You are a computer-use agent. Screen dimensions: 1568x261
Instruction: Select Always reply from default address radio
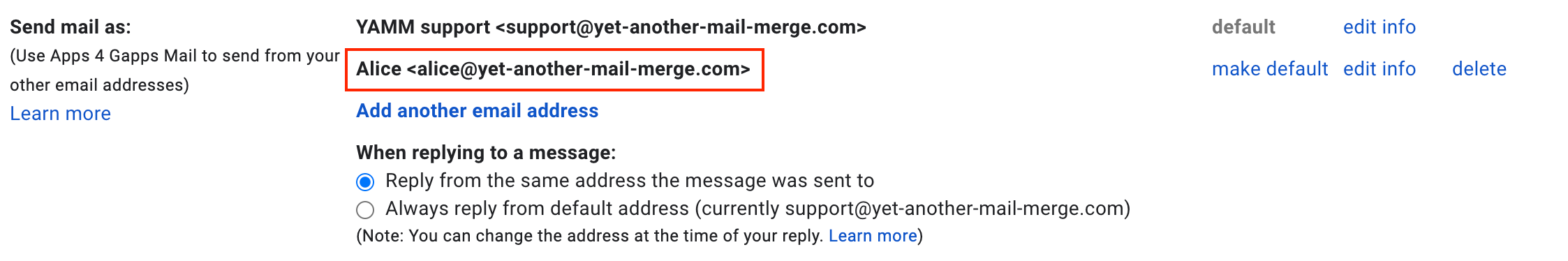365,209
